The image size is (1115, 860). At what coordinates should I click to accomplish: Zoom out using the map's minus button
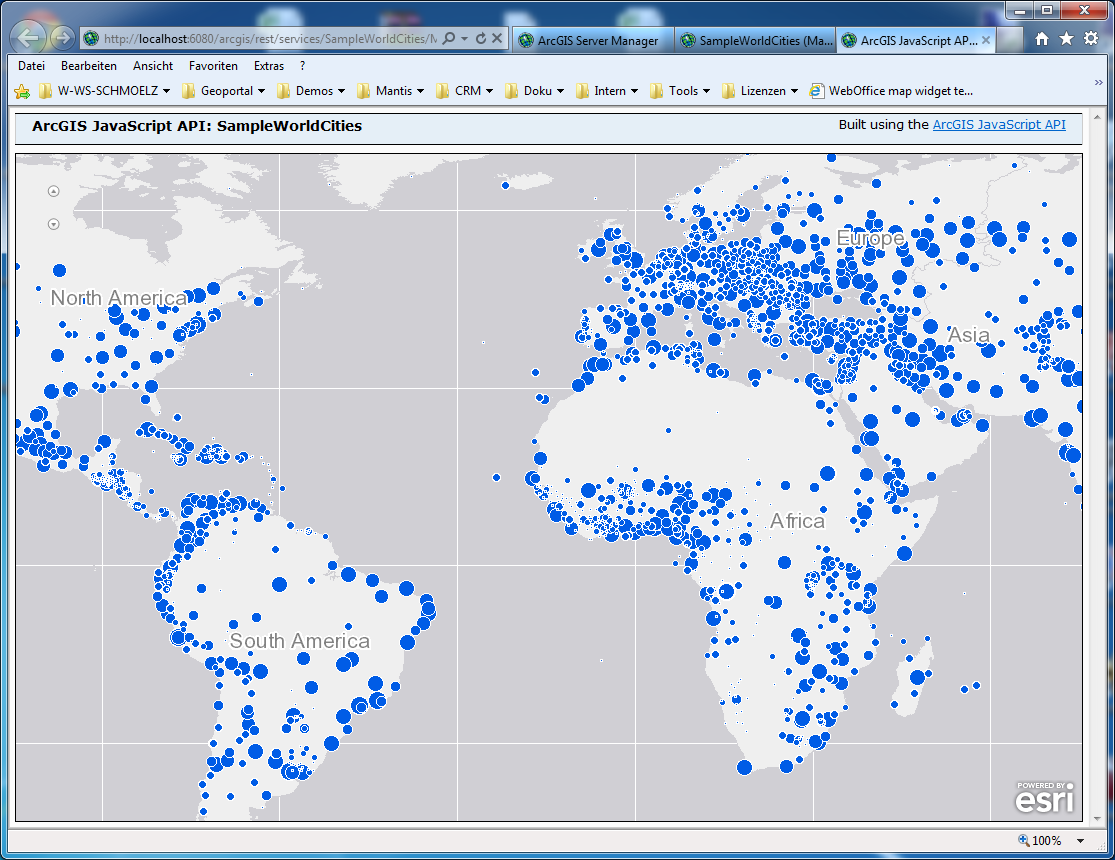click(53, 224)
